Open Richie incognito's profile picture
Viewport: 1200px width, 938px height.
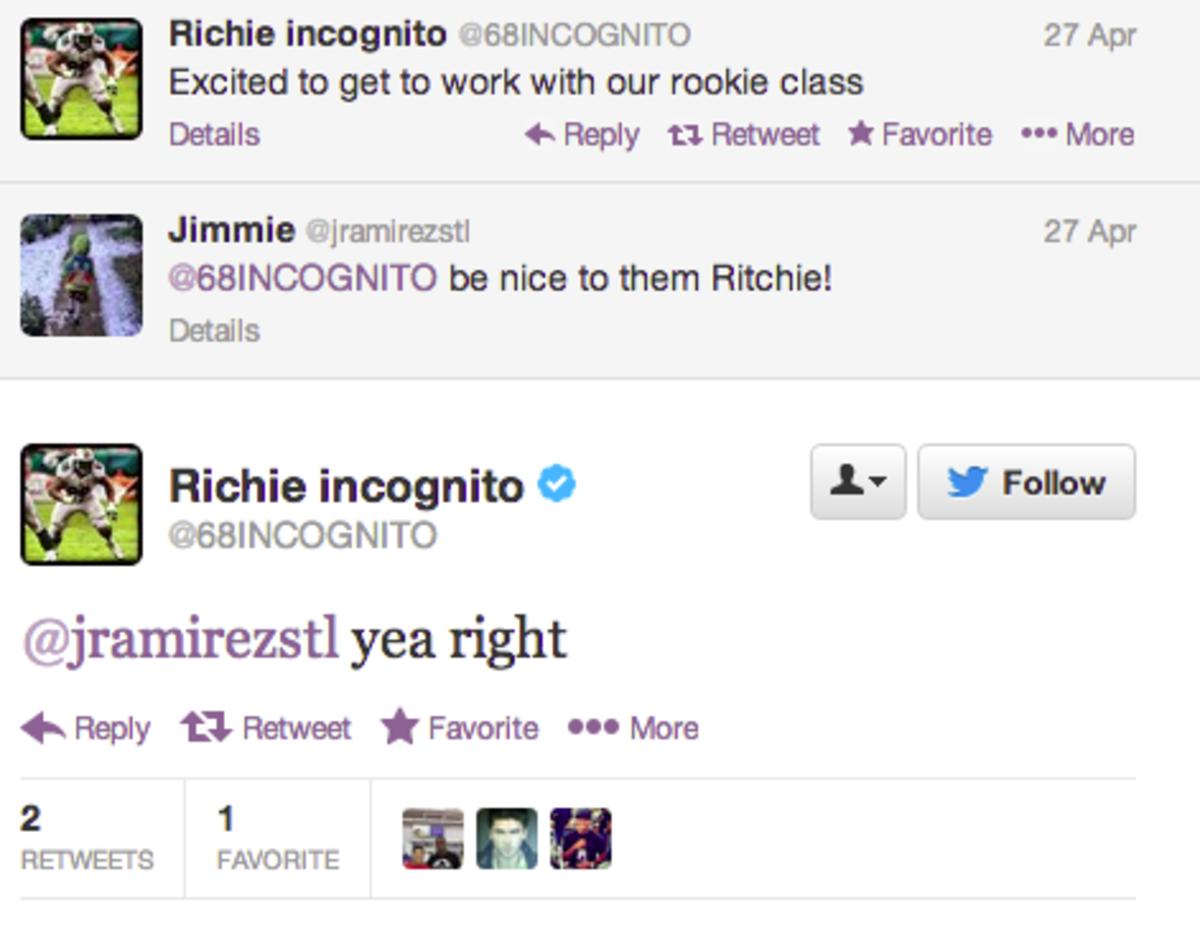(x=81, y=504)
